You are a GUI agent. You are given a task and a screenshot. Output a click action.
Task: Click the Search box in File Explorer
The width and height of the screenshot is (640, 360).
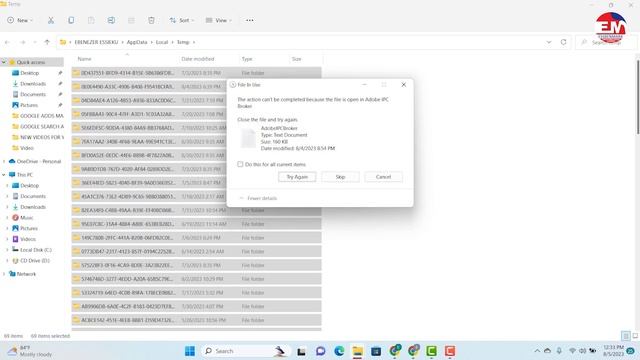(606, 42)
